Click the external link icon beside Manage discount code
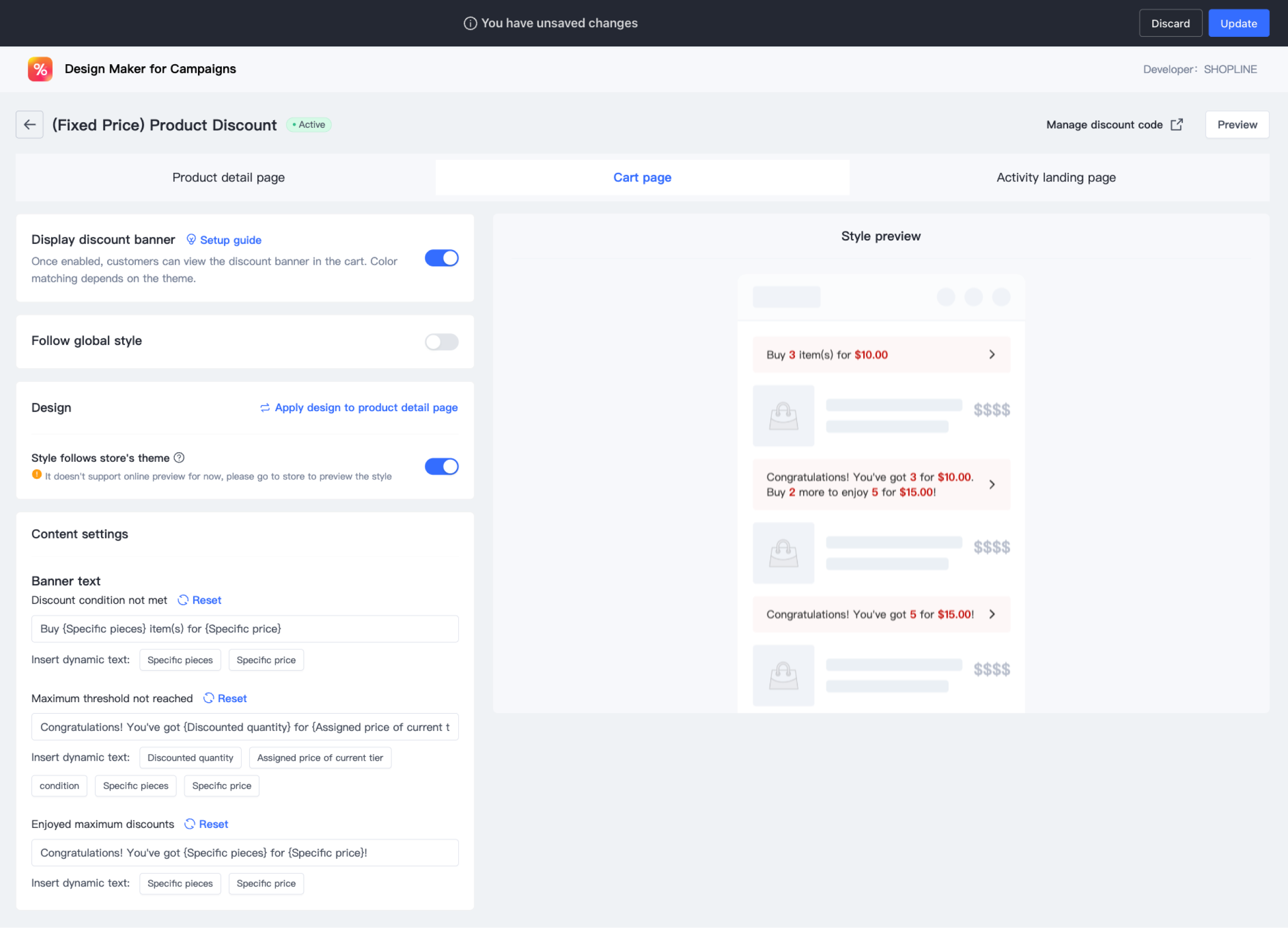Screen dimensions: 1288x928 pyautogui.click(x=1177, y=124)
